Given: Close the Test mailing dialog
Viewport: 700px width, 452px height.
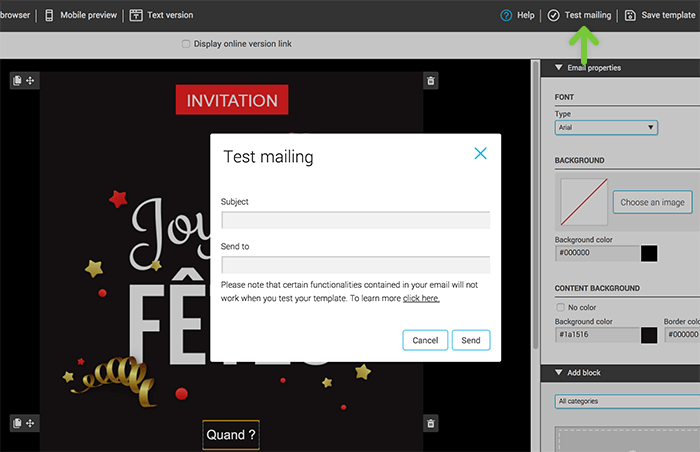Looking at the screenshot, I should pyautogui.click(x=480, y=153).
